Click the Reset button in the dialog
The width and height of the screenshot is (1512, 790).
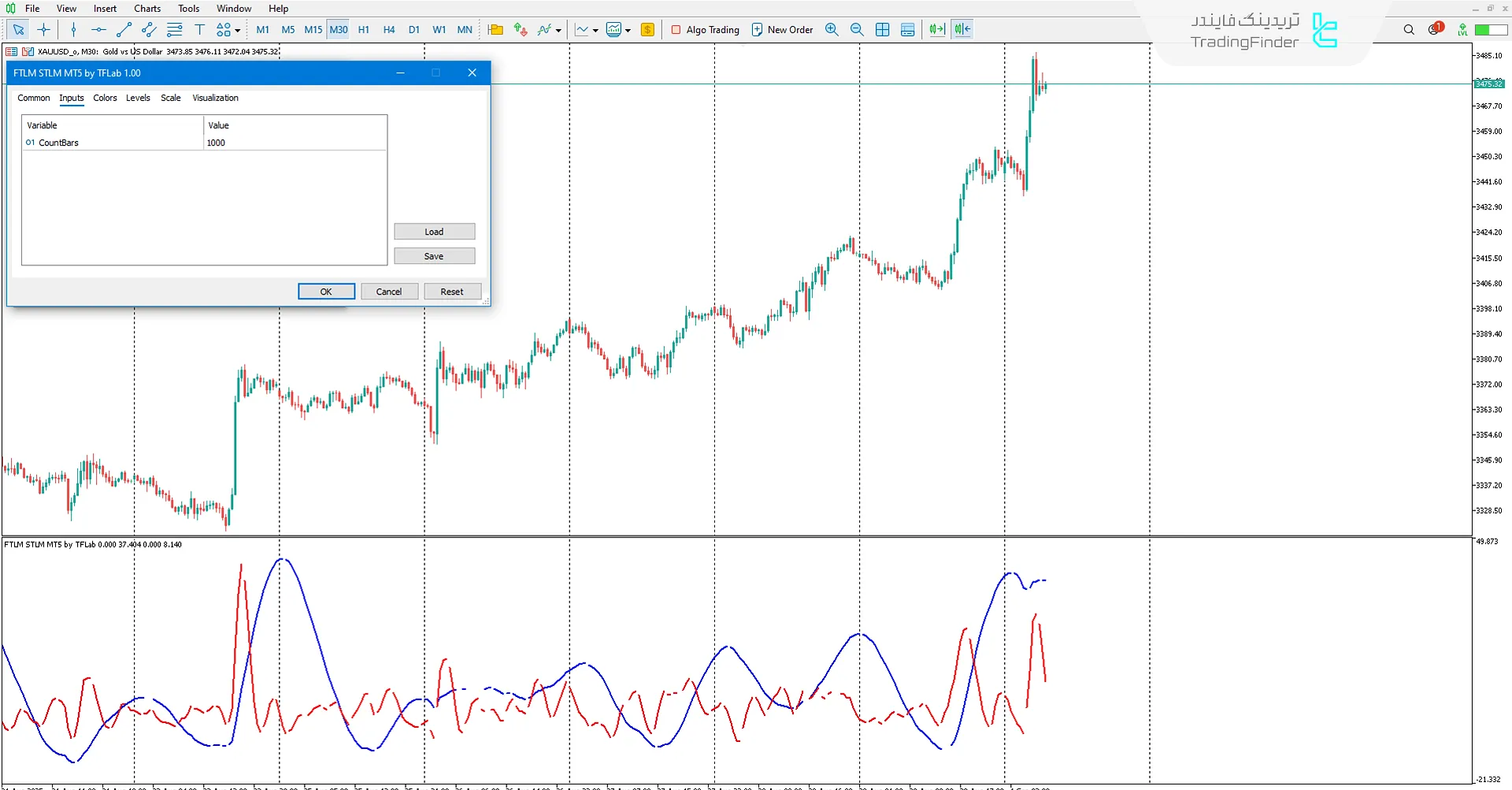pos(453,291)
